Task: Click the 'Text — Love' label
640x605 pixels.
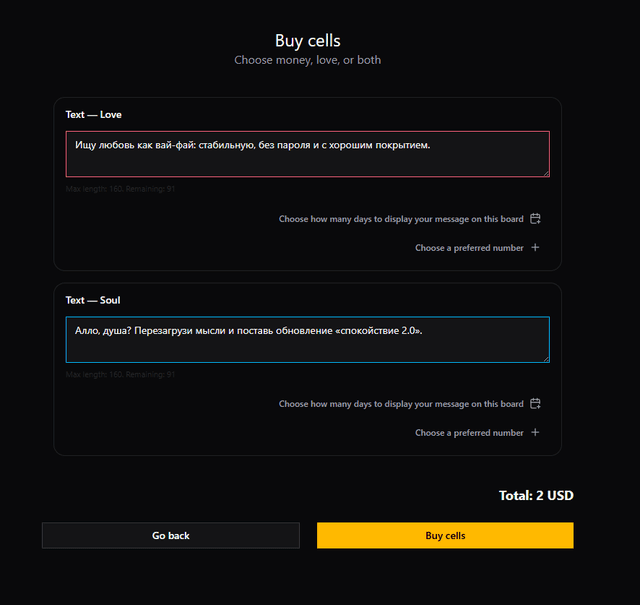Action: click(94, 115)
